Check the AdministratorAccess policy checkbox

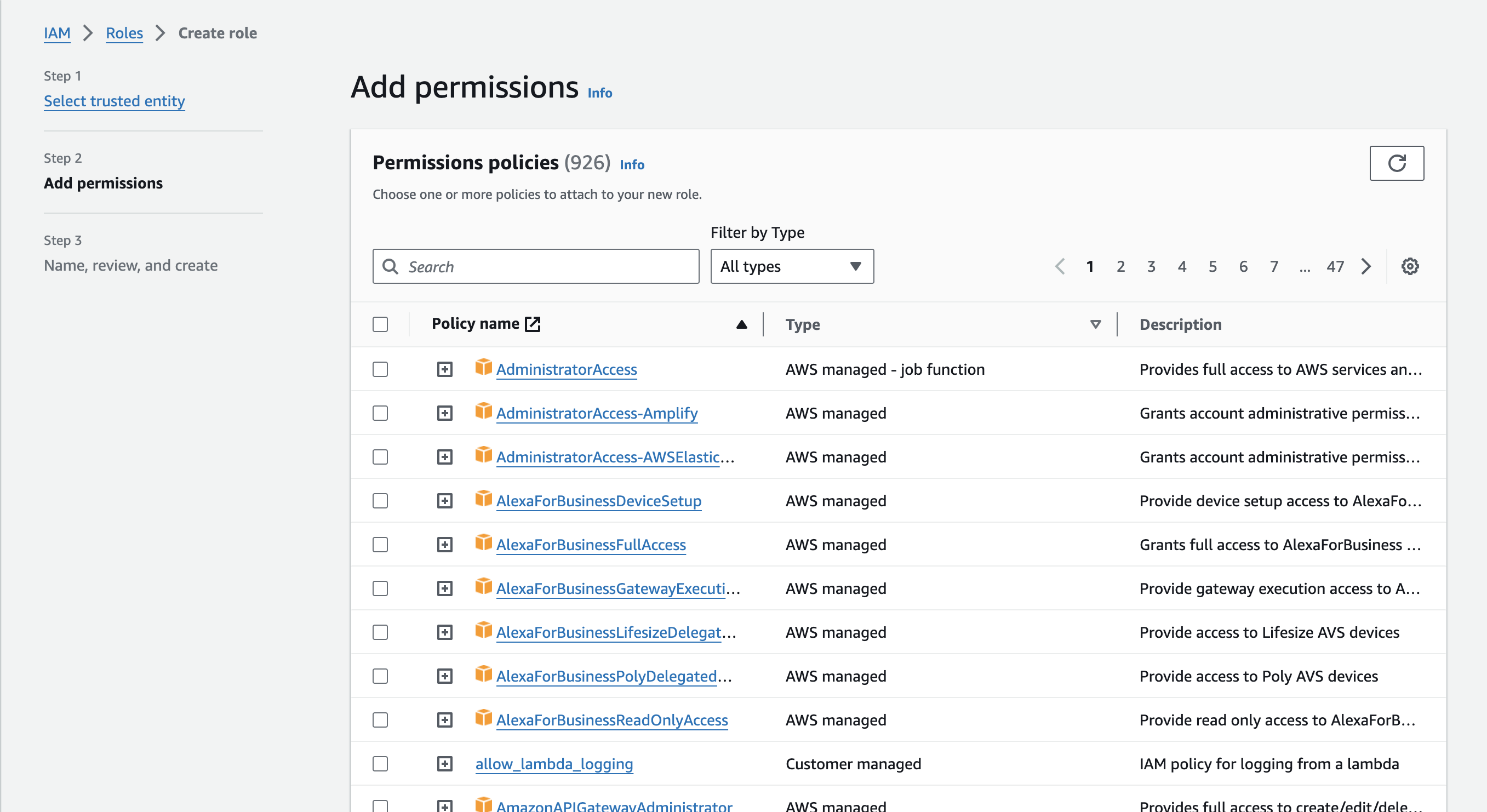point(380,369)
